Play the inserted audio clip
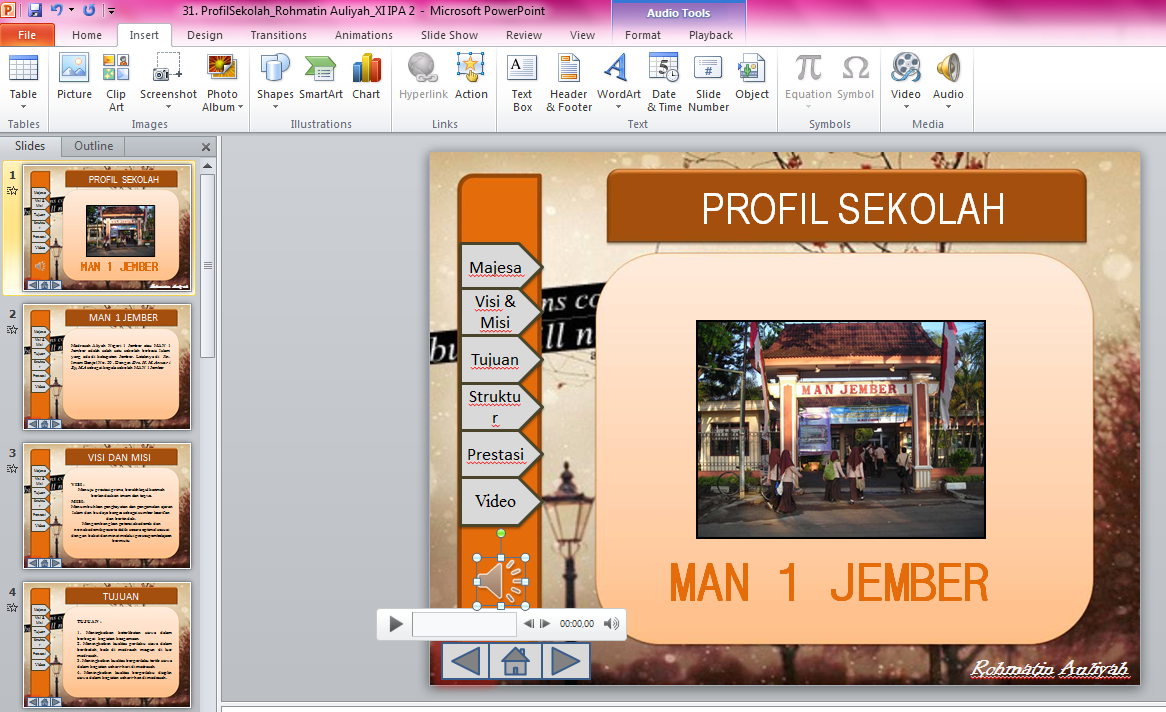 click(x=394, y=623)
